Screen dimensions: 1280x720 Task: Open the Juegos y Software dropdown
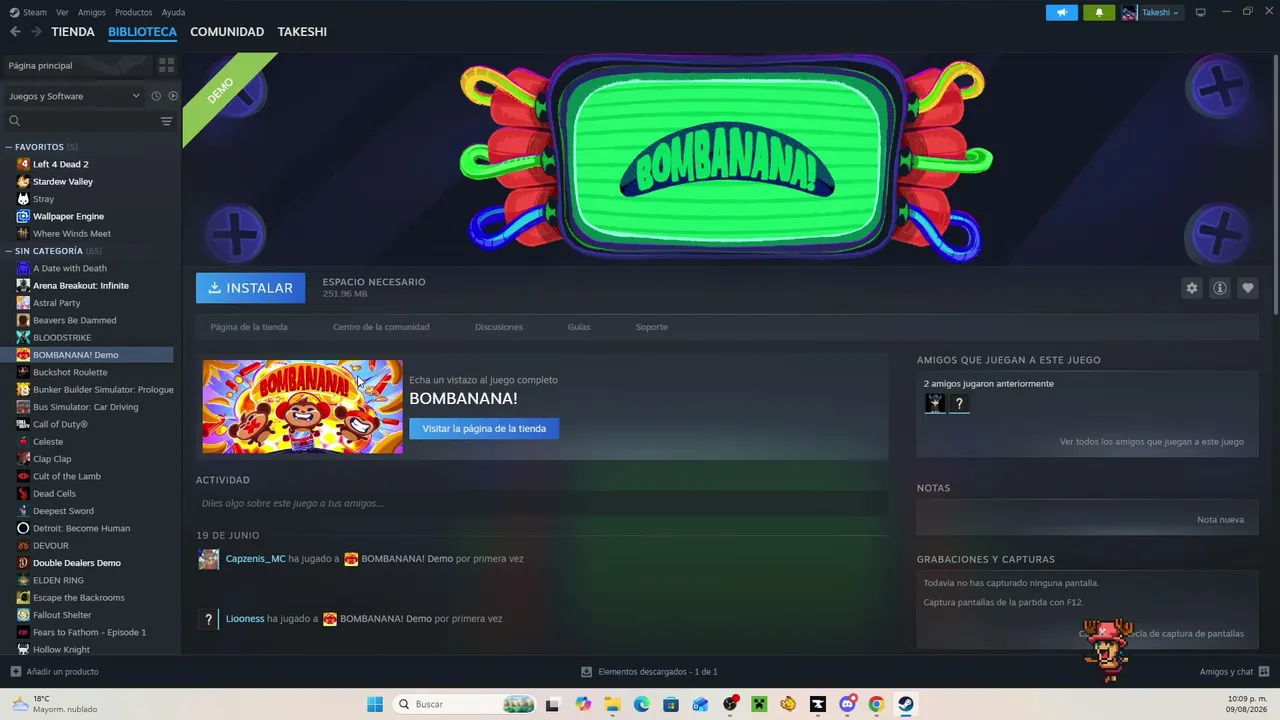pos(75,96)
